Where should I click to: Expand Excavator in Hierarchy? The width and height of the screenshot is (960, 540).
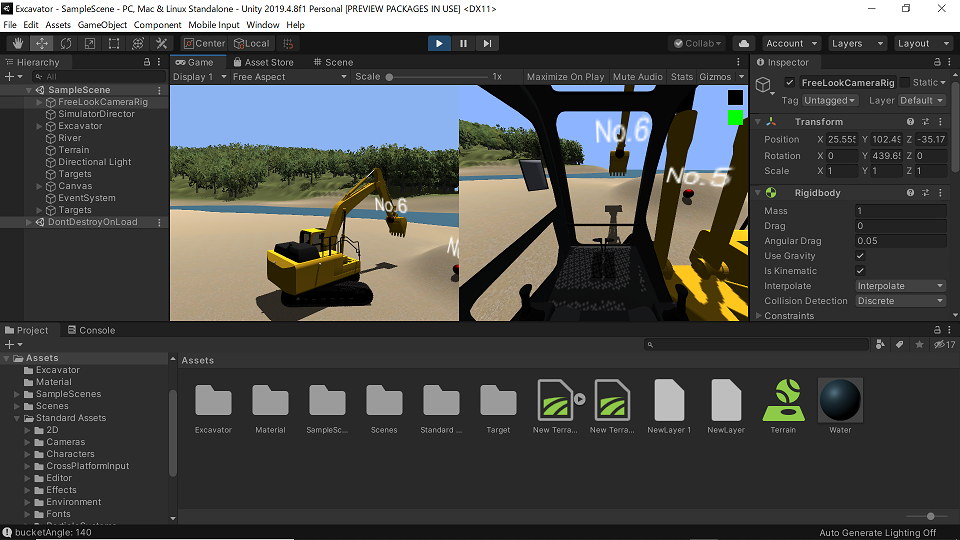click(x=39, y=126)
